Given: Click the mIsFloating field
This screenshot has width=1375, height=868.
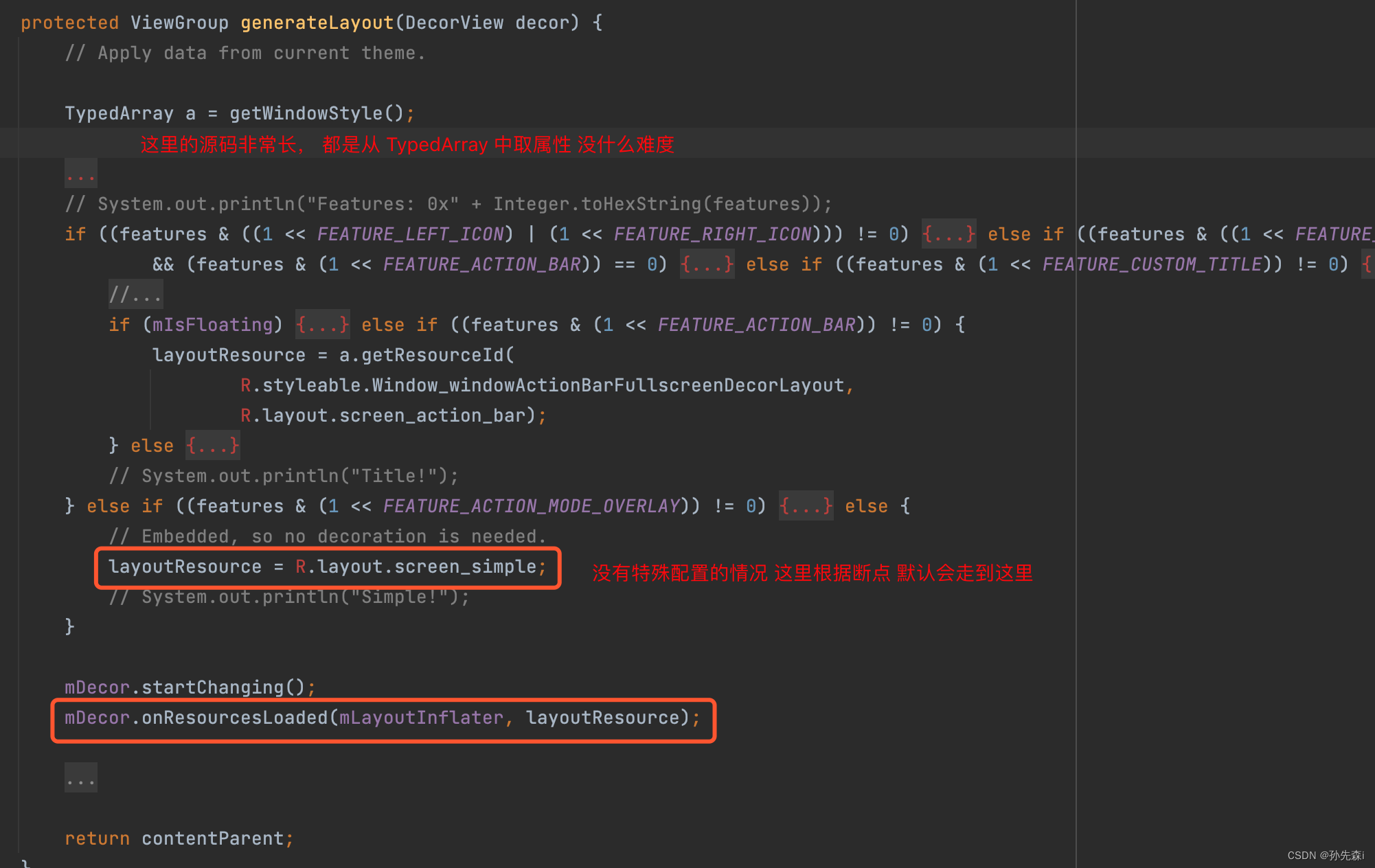Looking at the screenshot, I should (x=213, y=325).
